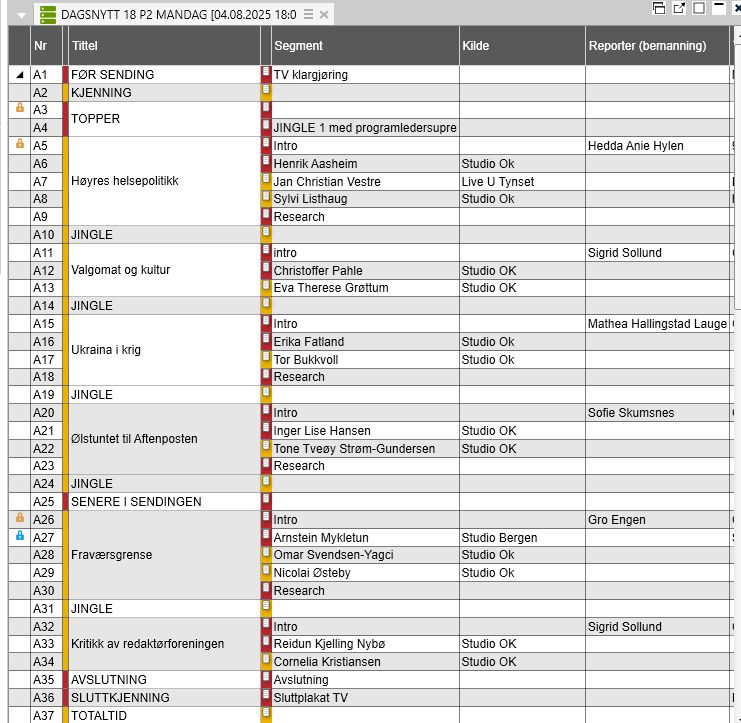Select reporter Mathea Hallingstad Lauge cell

tap(657, 324)
